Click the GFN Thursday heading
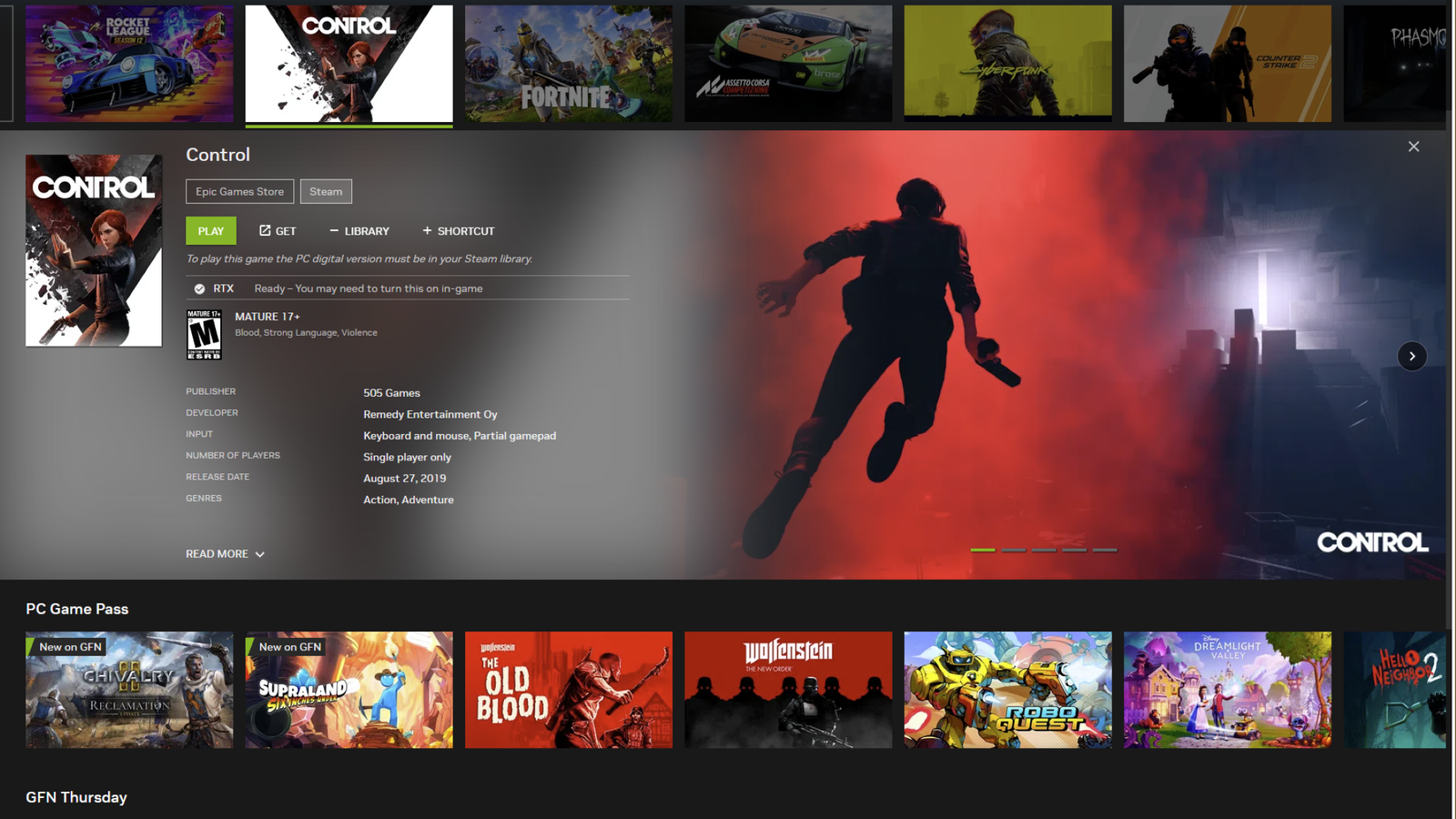 coord(76,797)
